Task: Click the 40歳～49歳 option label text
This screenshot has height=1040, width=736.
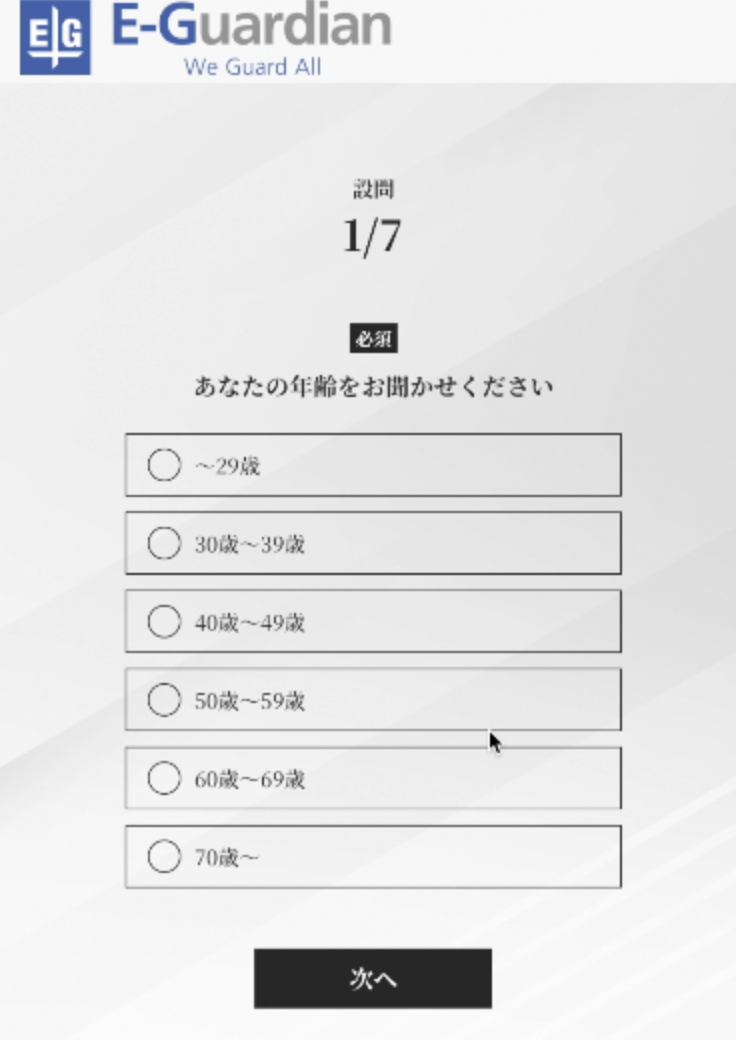Action: tap(249, 623)
